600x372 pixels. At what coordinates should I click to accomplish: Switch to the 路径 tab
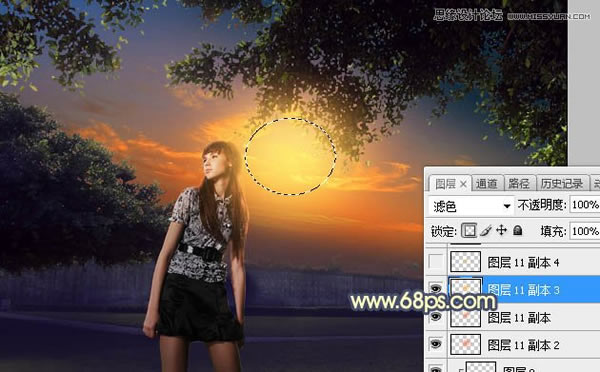[519, 184]
